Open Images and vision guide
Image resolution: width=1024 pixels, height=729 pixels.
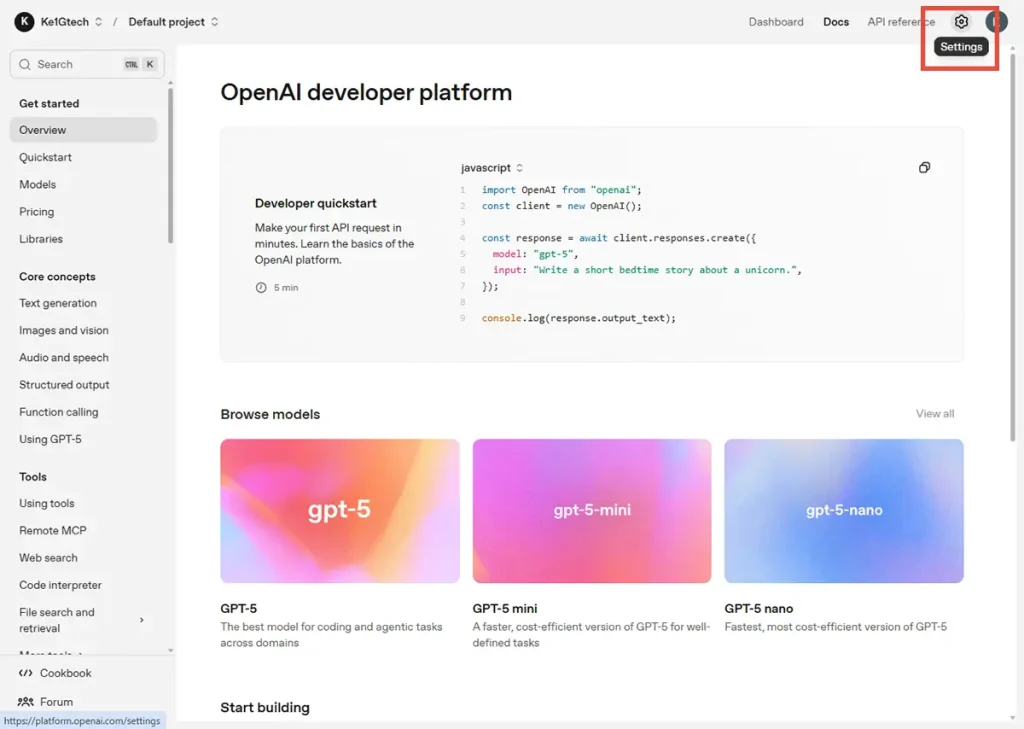coord(63,331)
